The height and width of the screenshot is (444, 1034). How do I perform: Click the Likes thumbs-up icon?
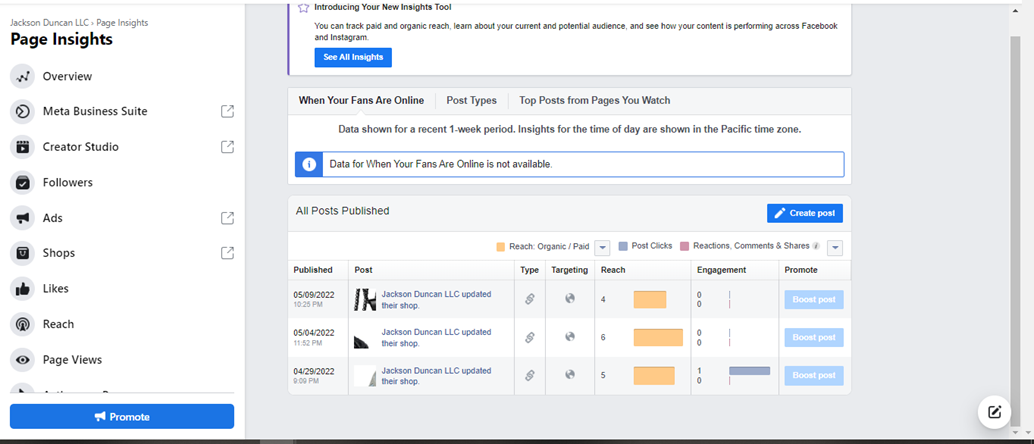tap(22, 289)
